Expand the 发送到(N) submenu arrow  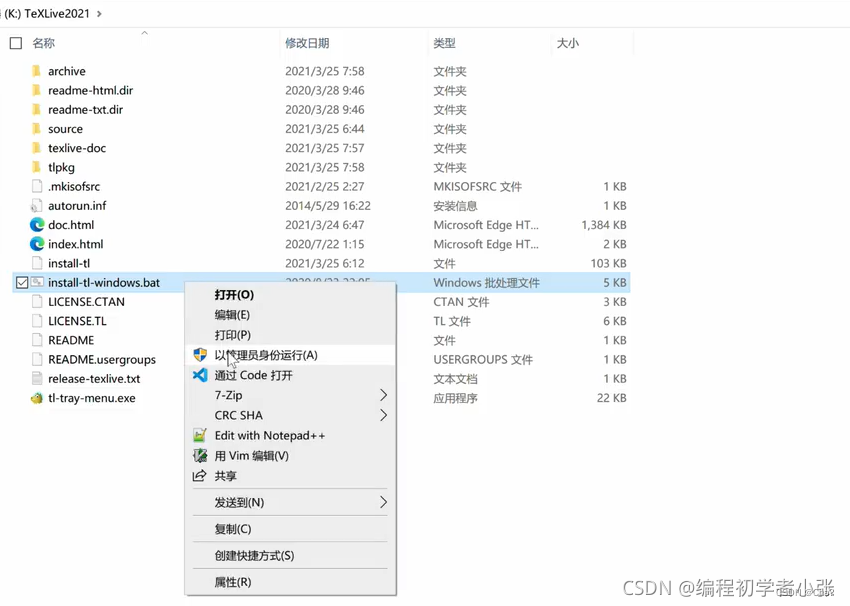pyautogui.click(x=383, y=502)
